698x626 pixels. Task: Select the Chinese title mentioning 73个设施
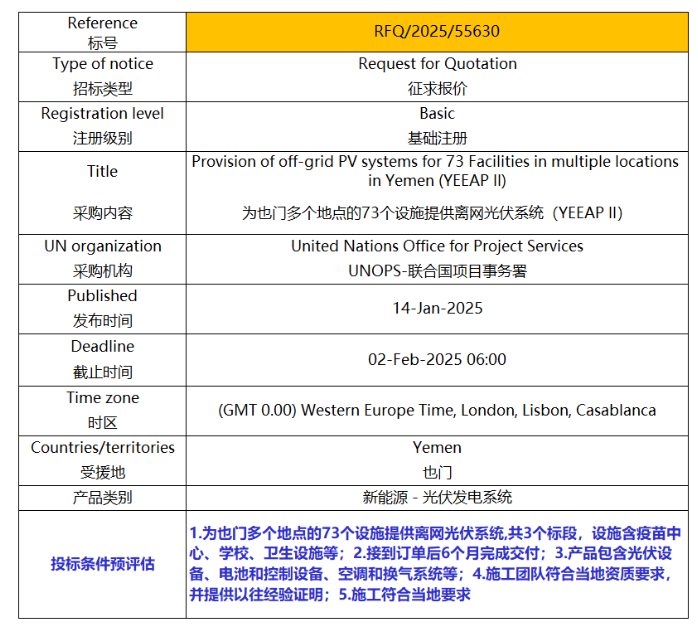coord(437,213)
